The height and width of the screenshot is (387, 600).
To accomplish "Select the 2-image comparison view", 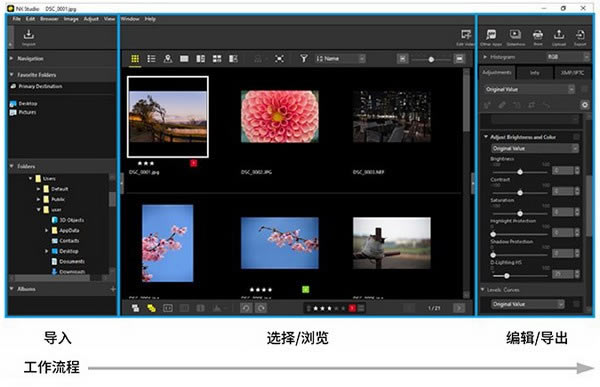I will click(201, 59).
